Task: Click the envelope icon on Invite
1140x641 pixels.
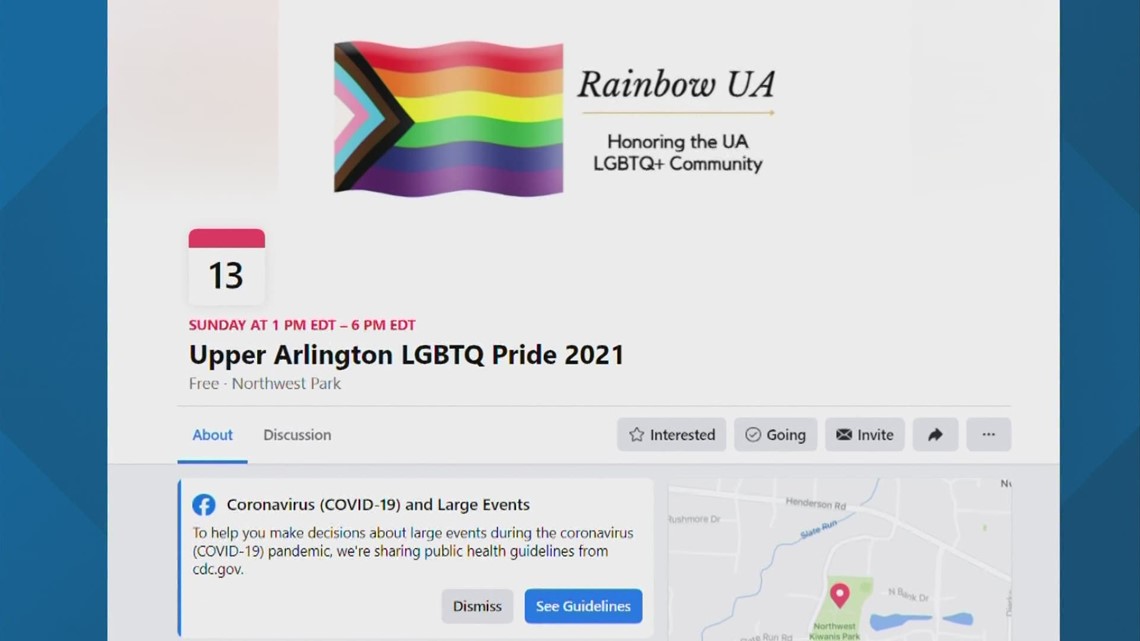Action: pos(844,435)
